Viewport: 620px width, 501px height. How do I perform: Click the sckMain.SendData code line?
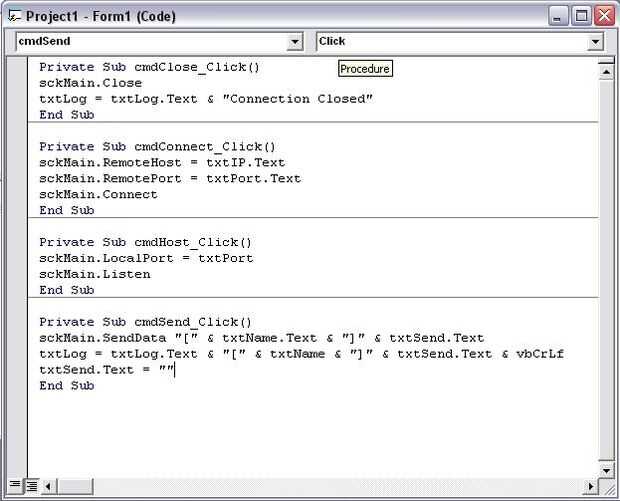coord(261,338)
